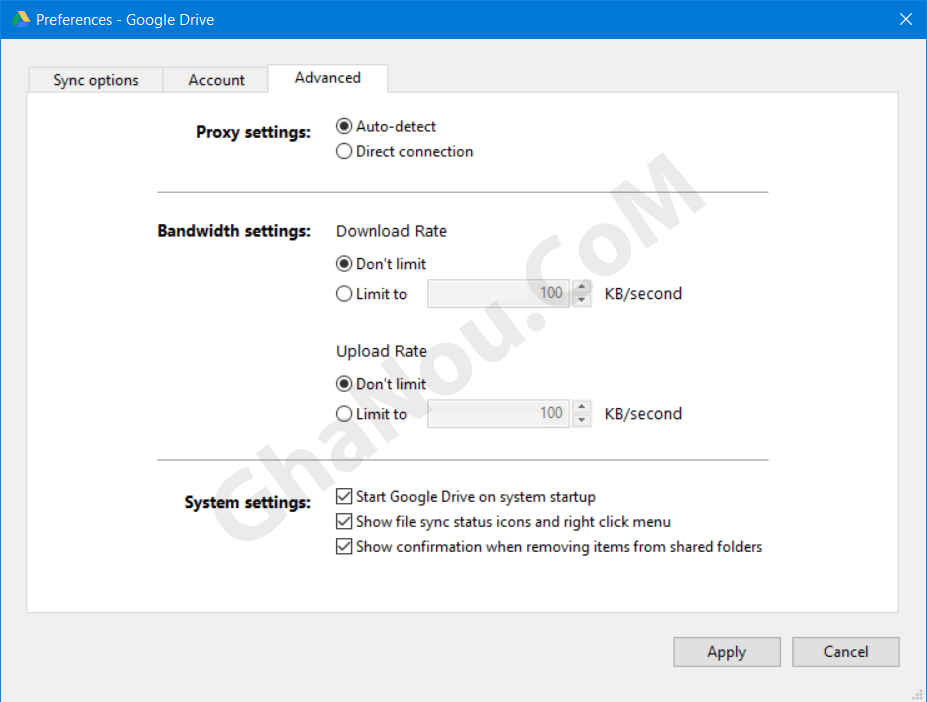Click the Apply button

tap(727, 652)
